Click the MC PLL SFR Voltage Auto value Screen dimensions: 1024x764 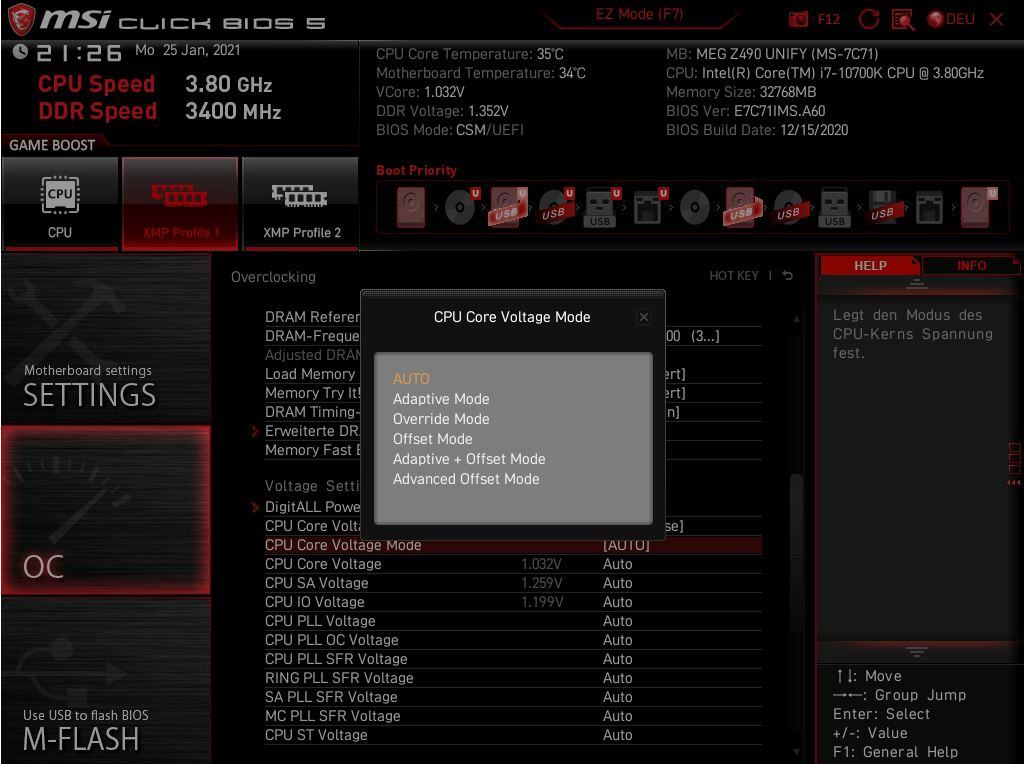(x=618, y=716)
